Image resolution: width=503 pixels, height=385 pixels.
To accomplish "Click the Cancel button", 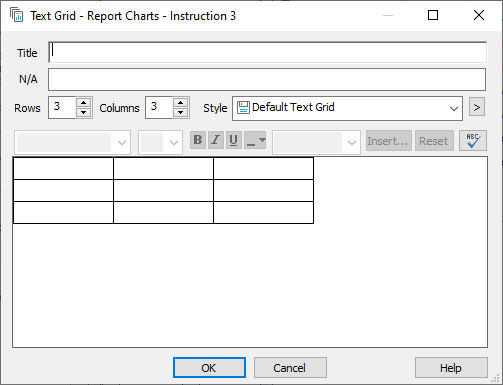I will (290, 368).
